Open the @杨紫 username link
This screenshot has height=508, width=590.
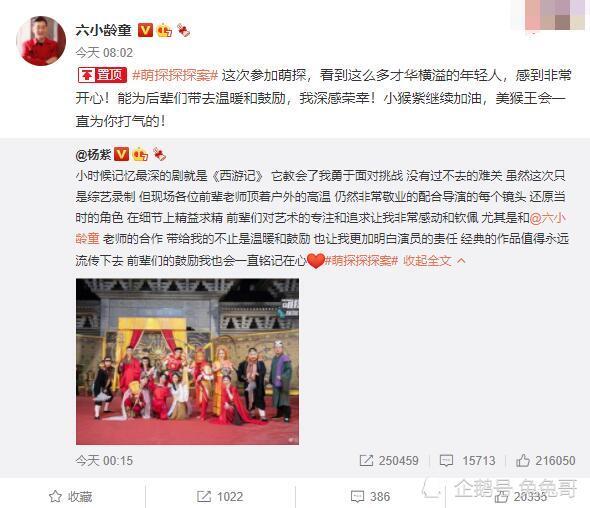click(x=93, y=154)
